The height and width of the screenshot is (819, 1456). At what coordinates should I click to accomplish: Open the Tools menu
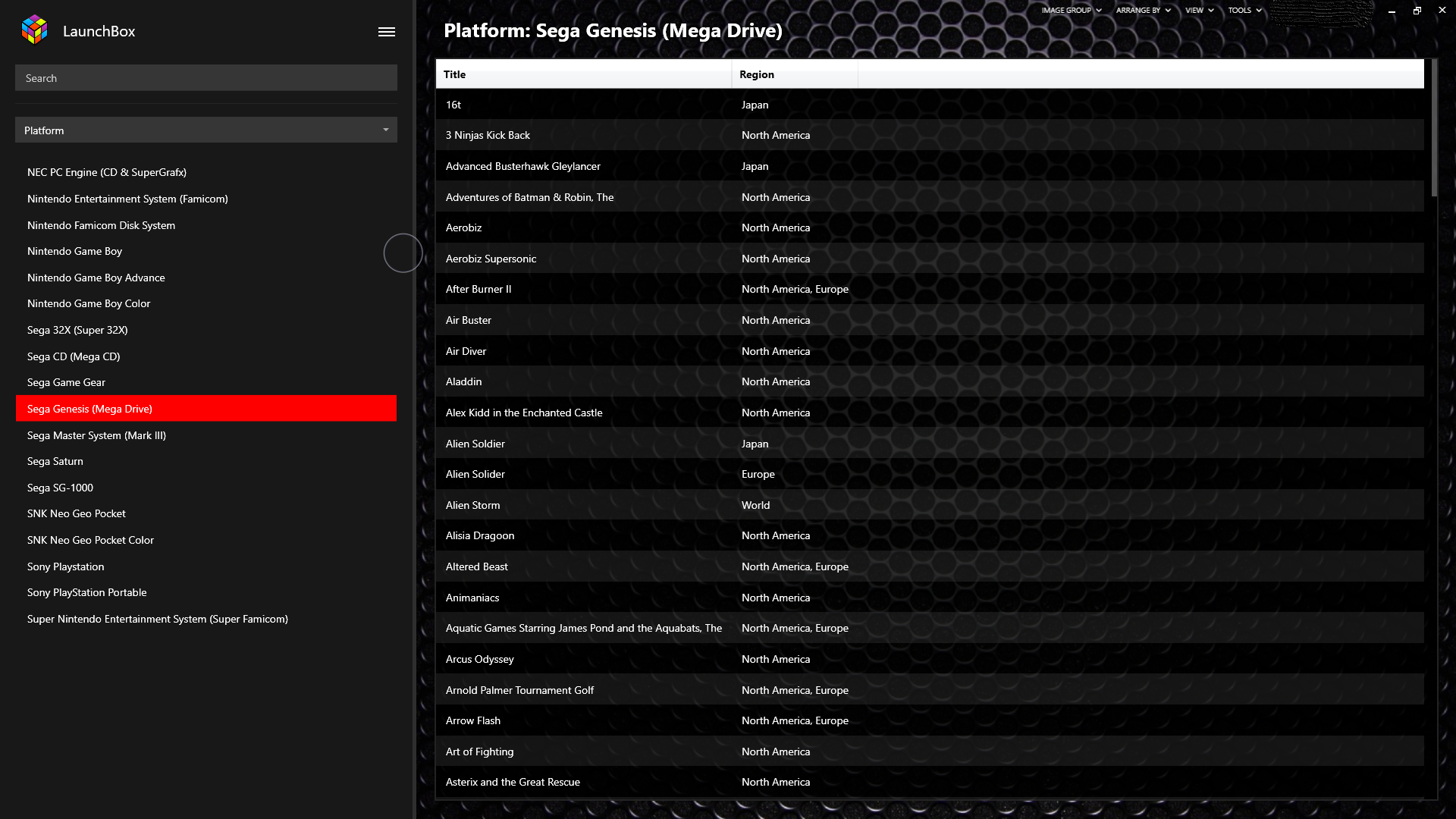point(1244,11)
